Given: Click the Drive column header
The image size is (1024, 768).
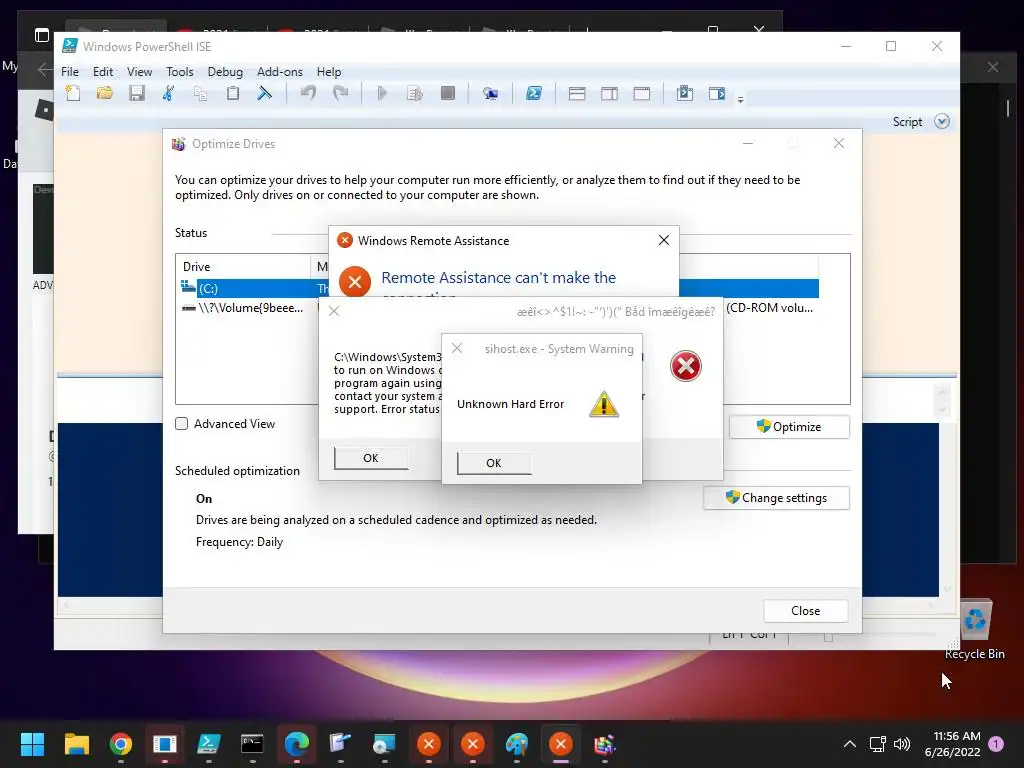Looking at the screenshot, I should 244,266.
